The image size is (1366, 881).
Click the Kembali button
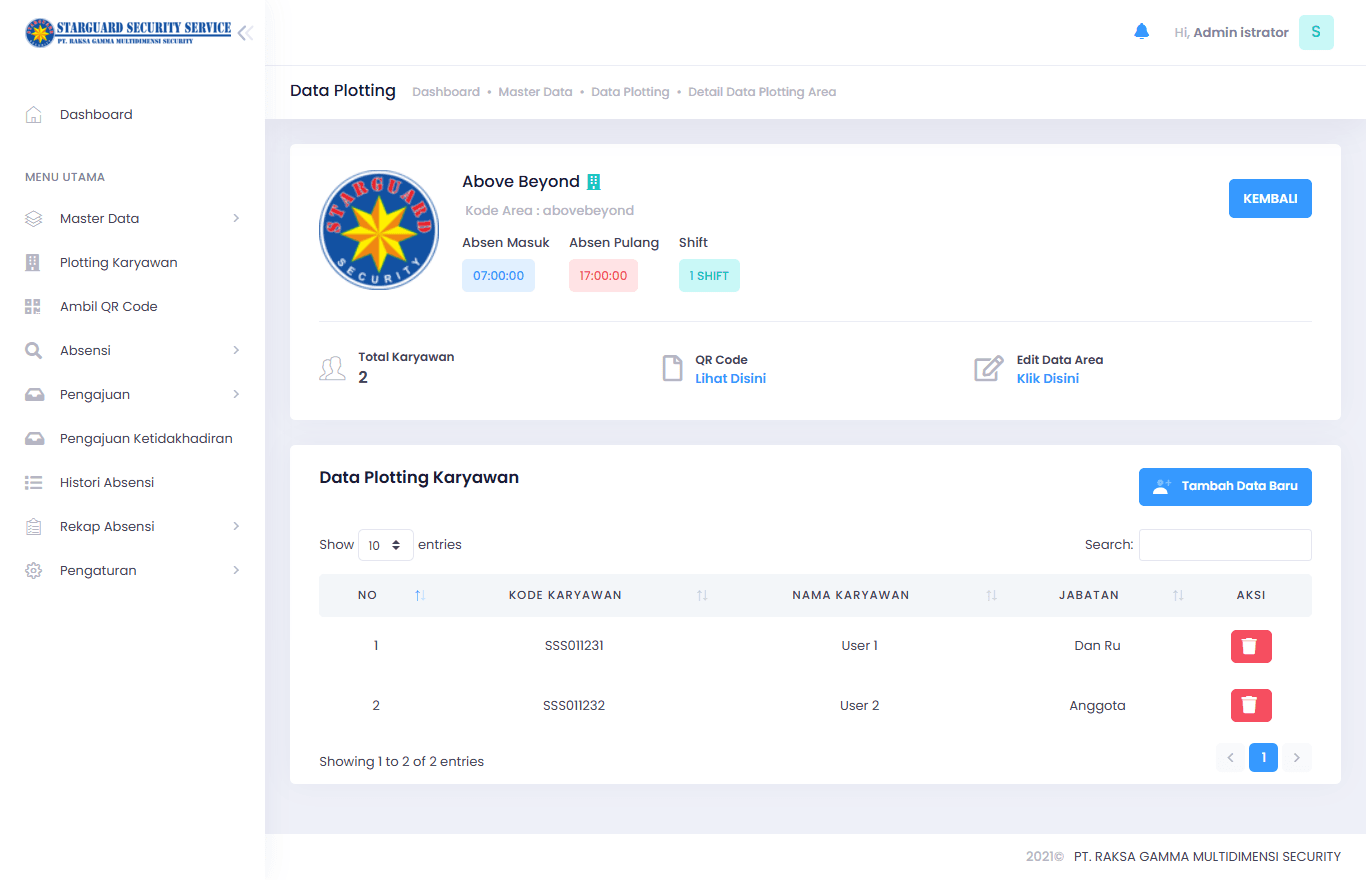coord(1270,199)
